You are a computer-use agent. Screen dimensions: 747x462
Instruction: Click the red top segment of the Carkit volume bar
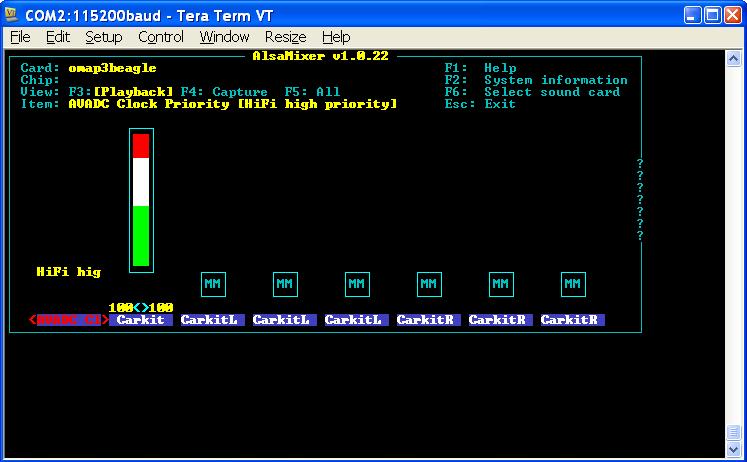click(x=141, y=146)
